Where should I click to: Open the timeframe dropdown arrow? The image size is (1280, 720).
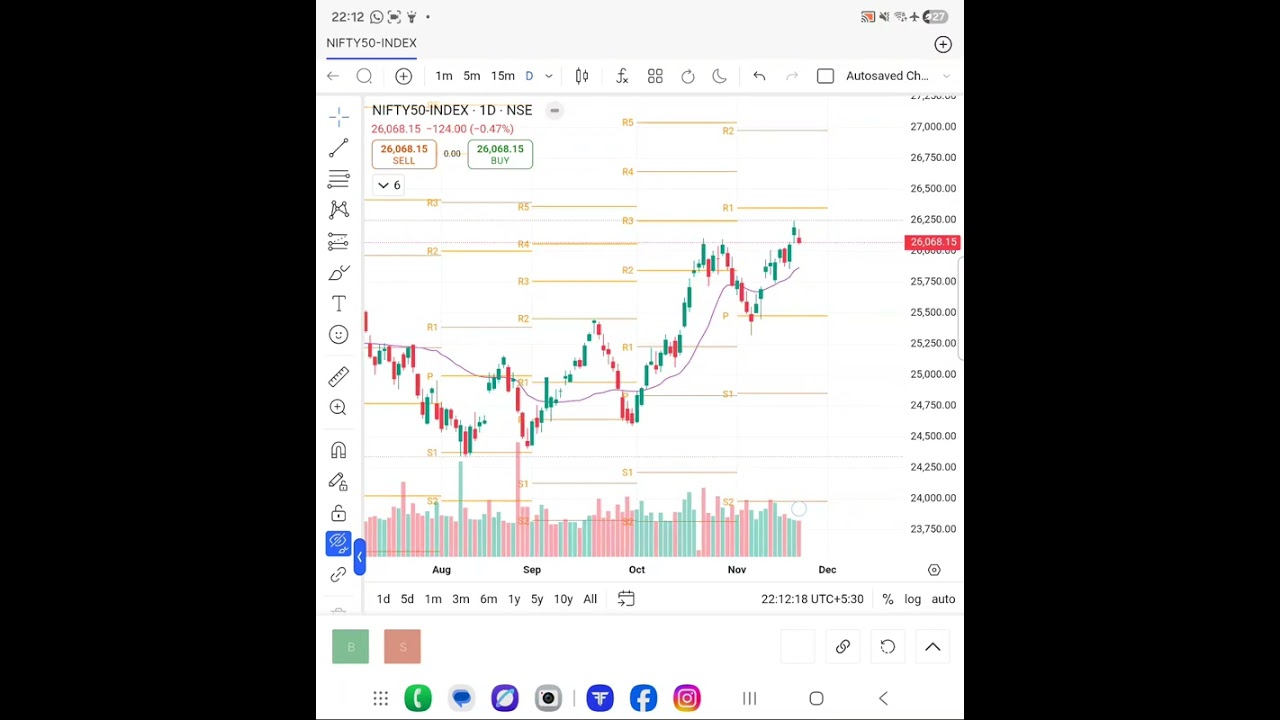(548, 76)
